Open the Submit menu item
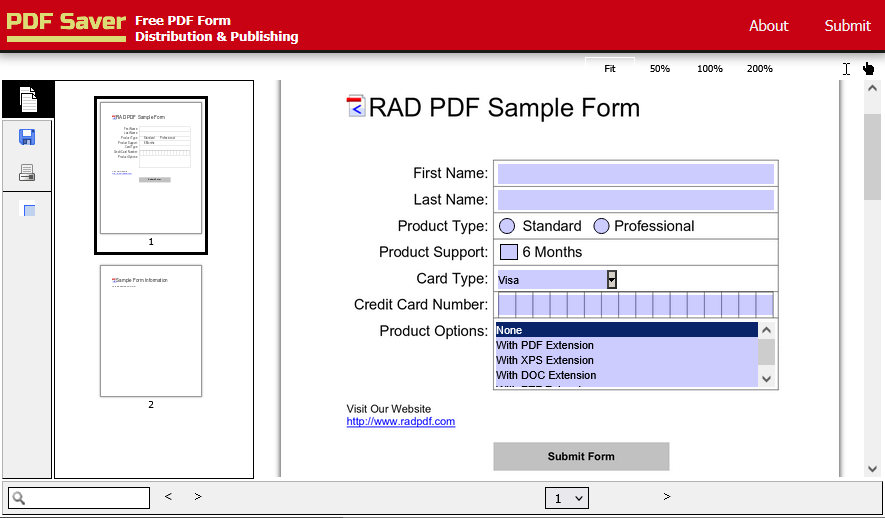 [x=847, y=26]
